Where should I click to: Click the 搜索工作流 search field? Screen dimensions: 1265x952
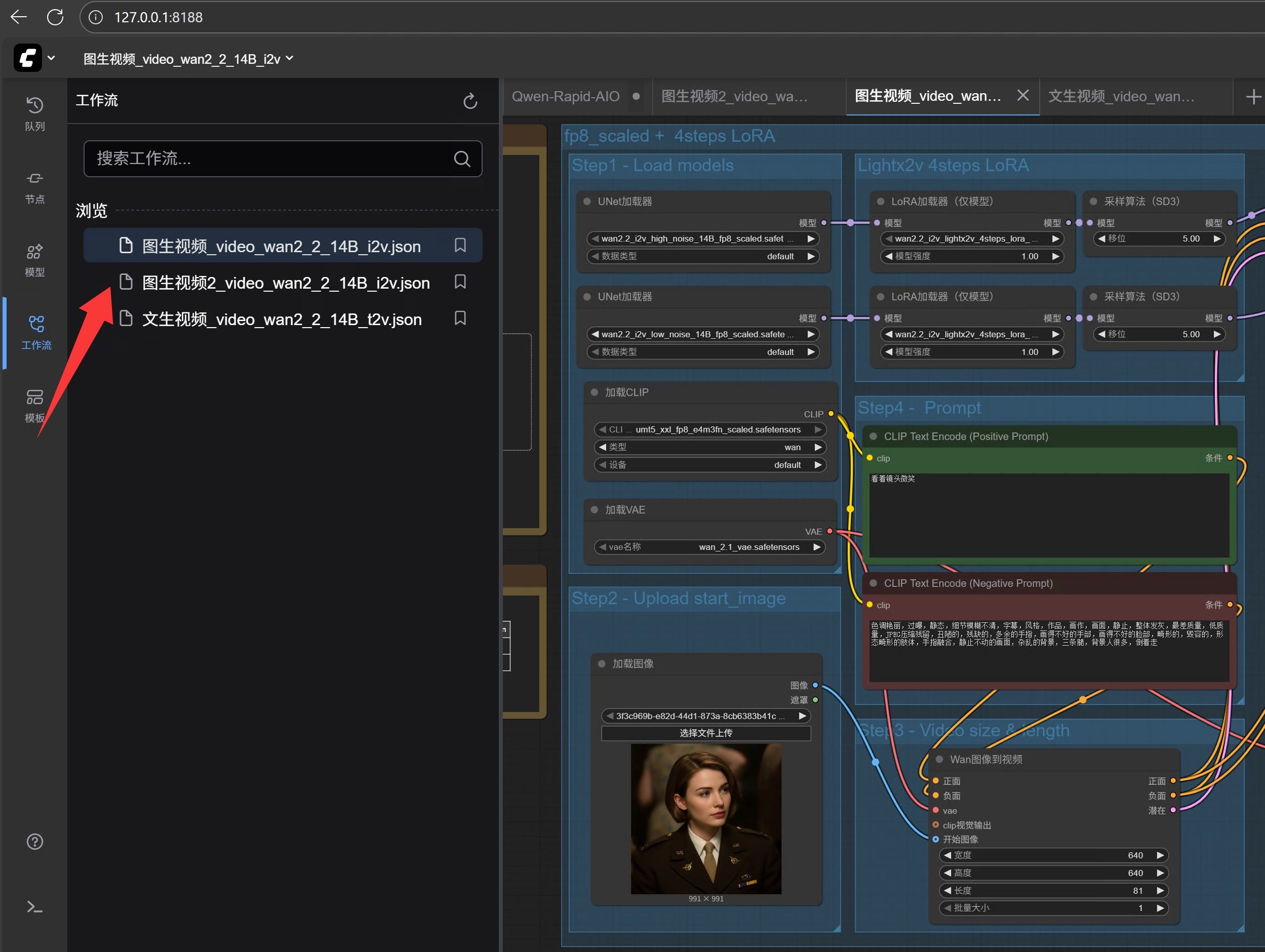[x=269, y=158]
